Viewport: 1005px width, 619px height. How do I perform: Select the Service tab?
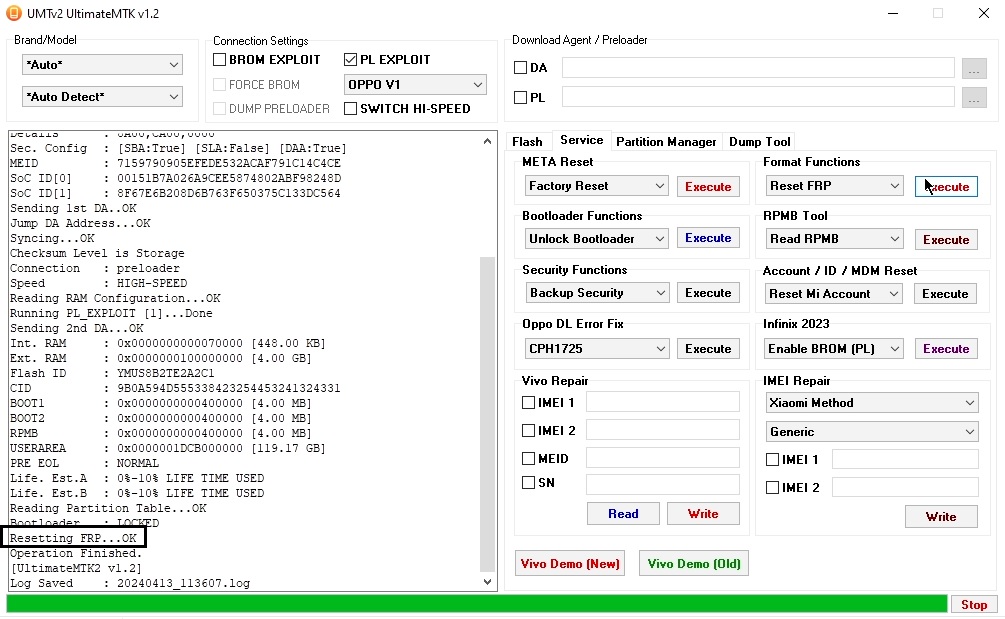pos(581,140)
